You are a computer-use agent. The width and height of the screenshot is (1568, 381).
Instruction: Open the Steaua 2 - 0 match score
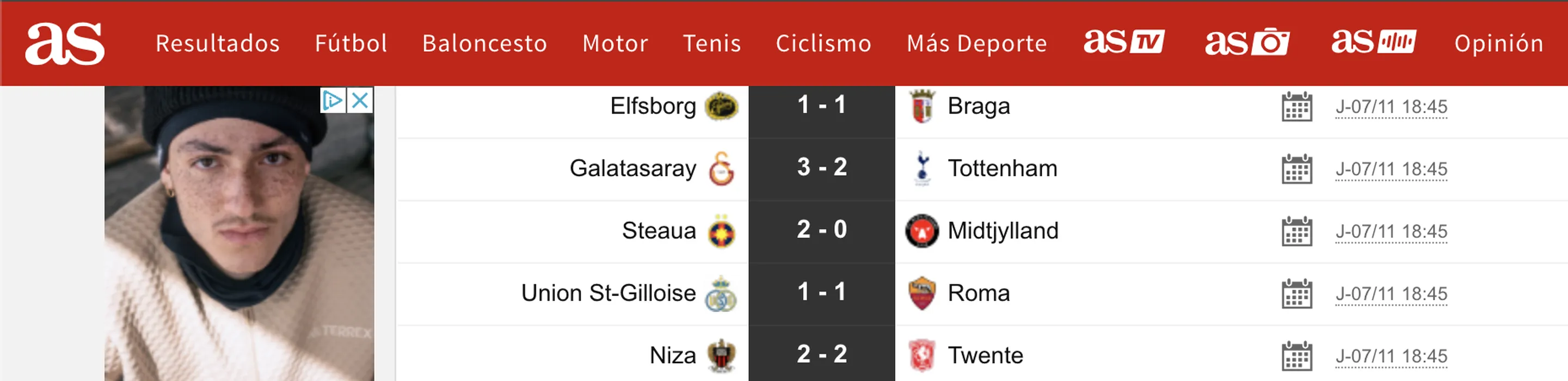[822, 230]
